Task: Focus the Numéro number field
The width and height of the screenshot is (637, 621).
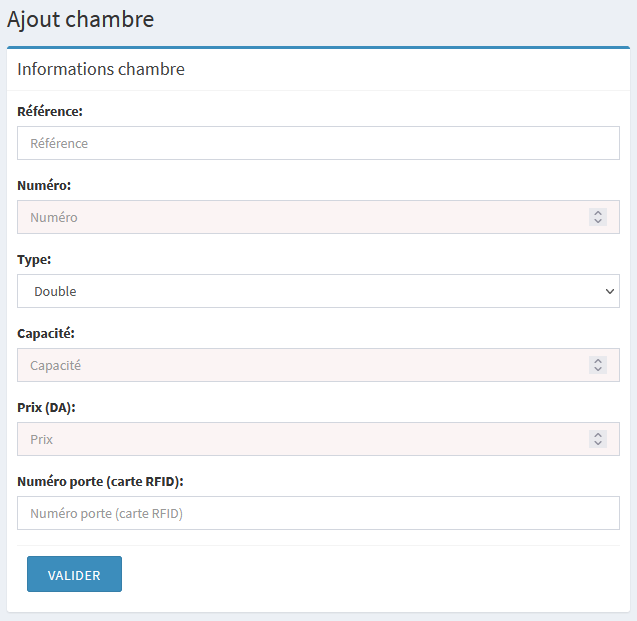Action: [x=300, y=217]
